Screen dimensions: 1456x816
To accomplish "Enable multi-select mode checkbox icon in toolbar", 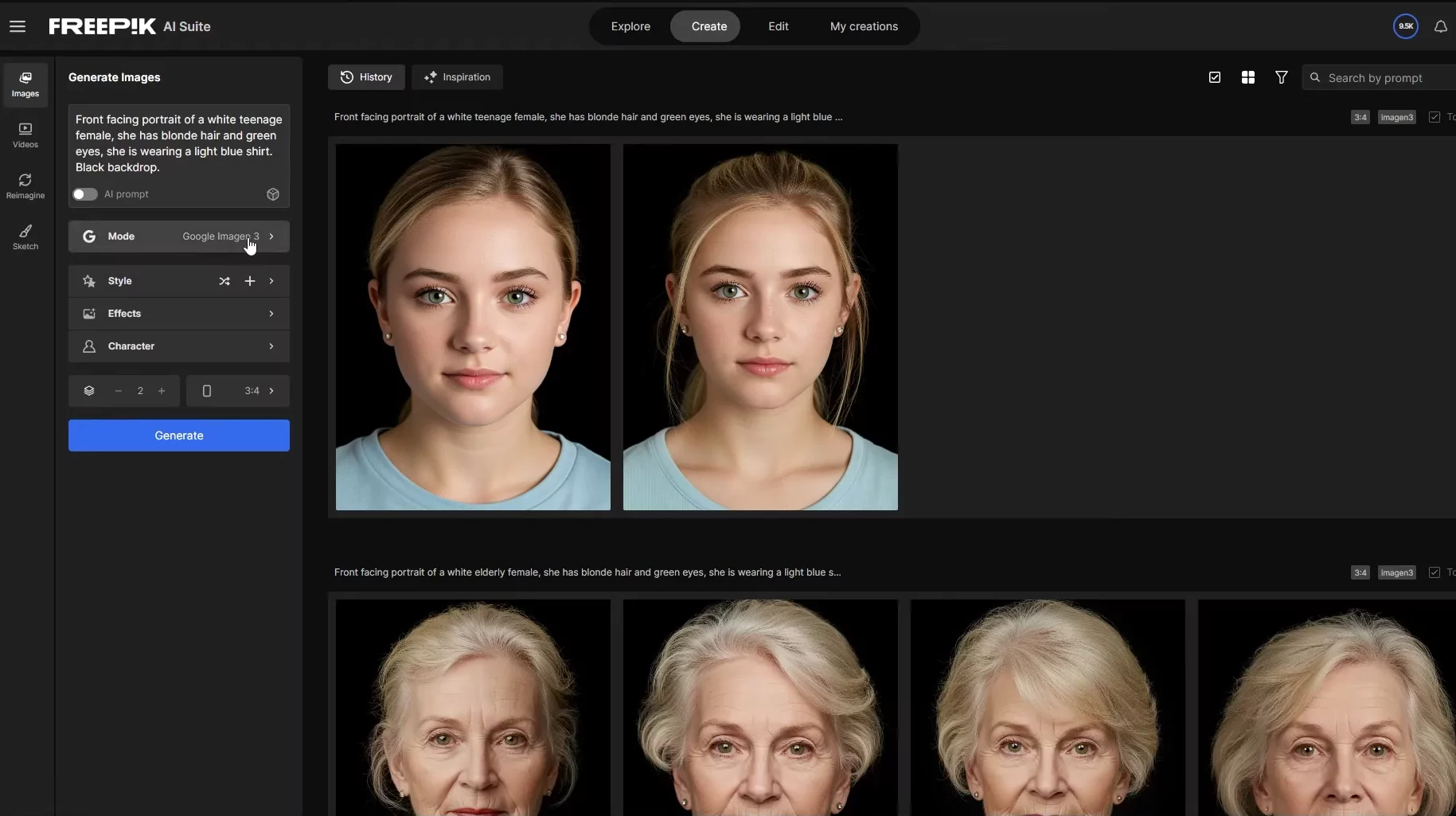I will coord(1215,77).
